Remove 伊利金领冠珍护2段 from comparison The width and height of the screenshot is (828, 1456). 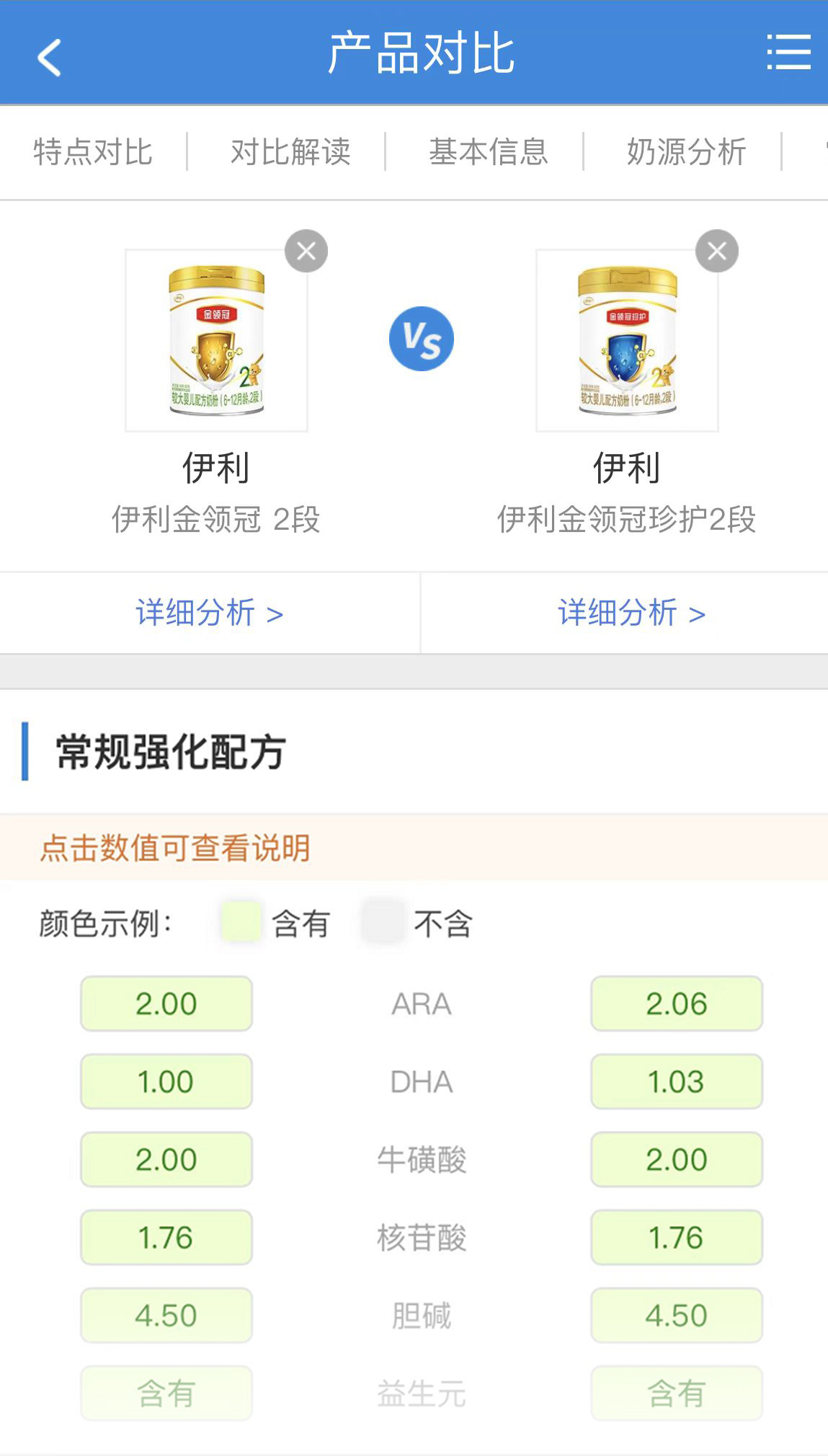(x=716, y=251)
